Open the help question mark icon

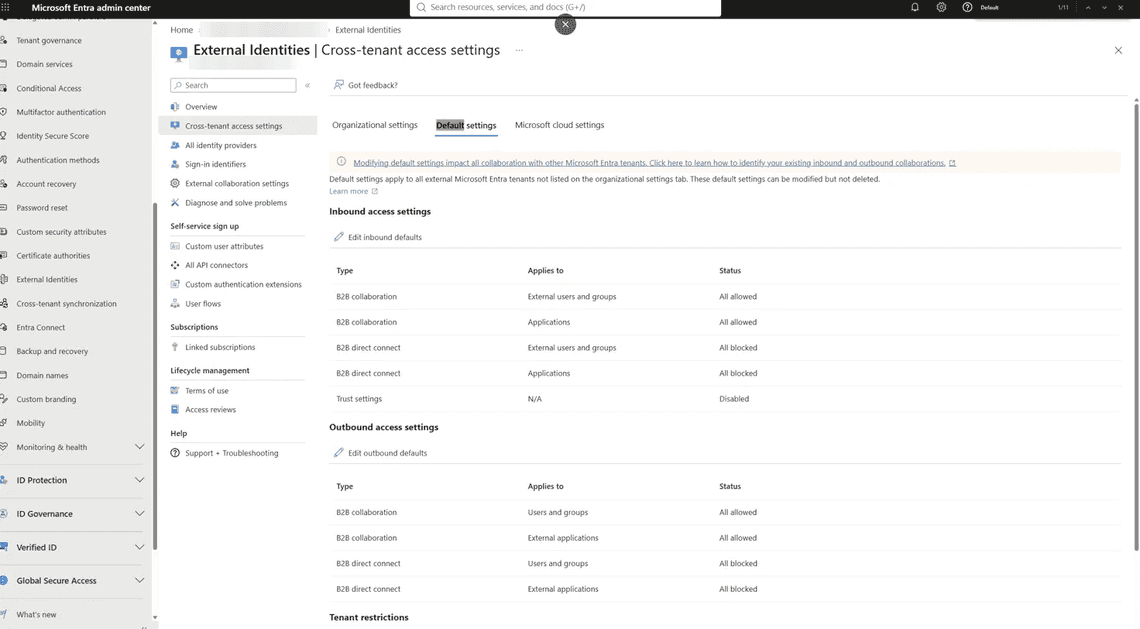pyautogui.click(x=967, y=7)
